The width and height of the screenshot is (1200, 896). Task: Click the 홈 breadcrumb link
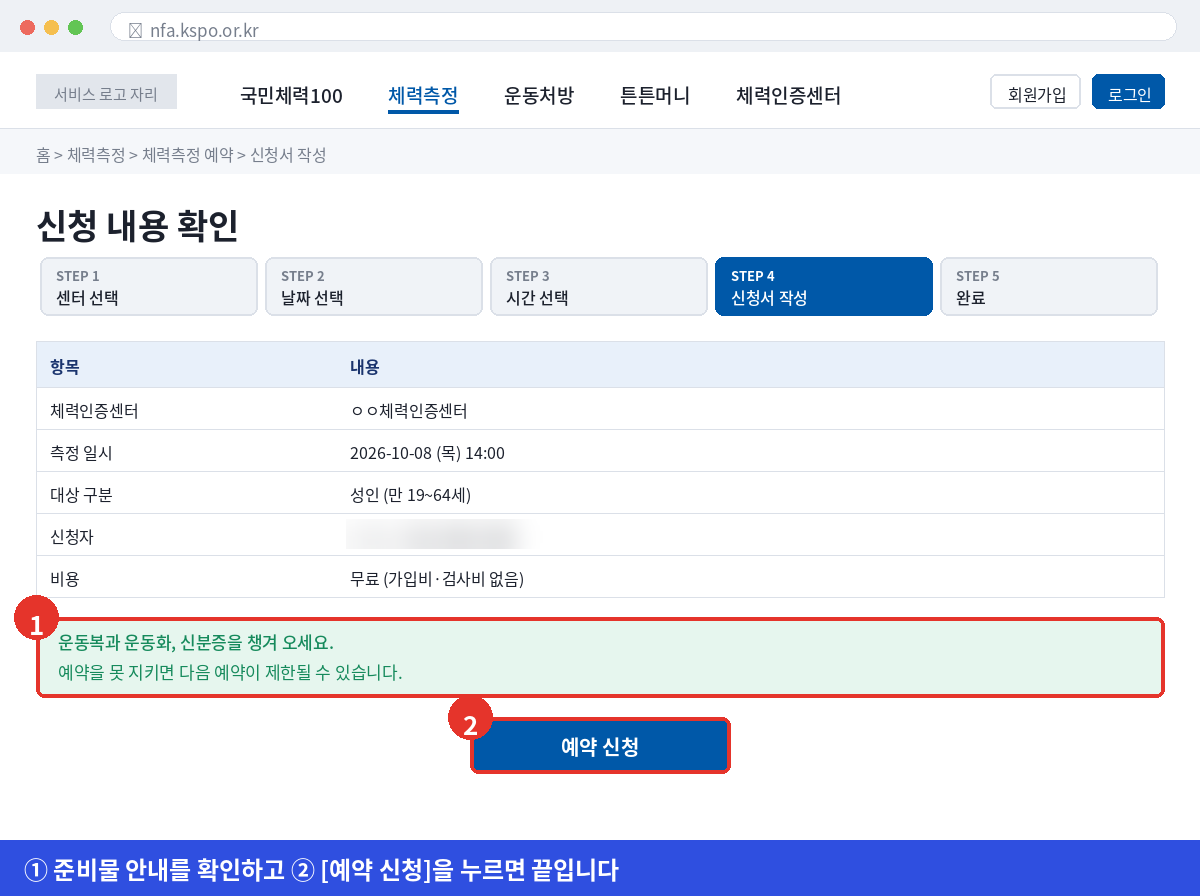pyautogui.click(x=43, y=155)
